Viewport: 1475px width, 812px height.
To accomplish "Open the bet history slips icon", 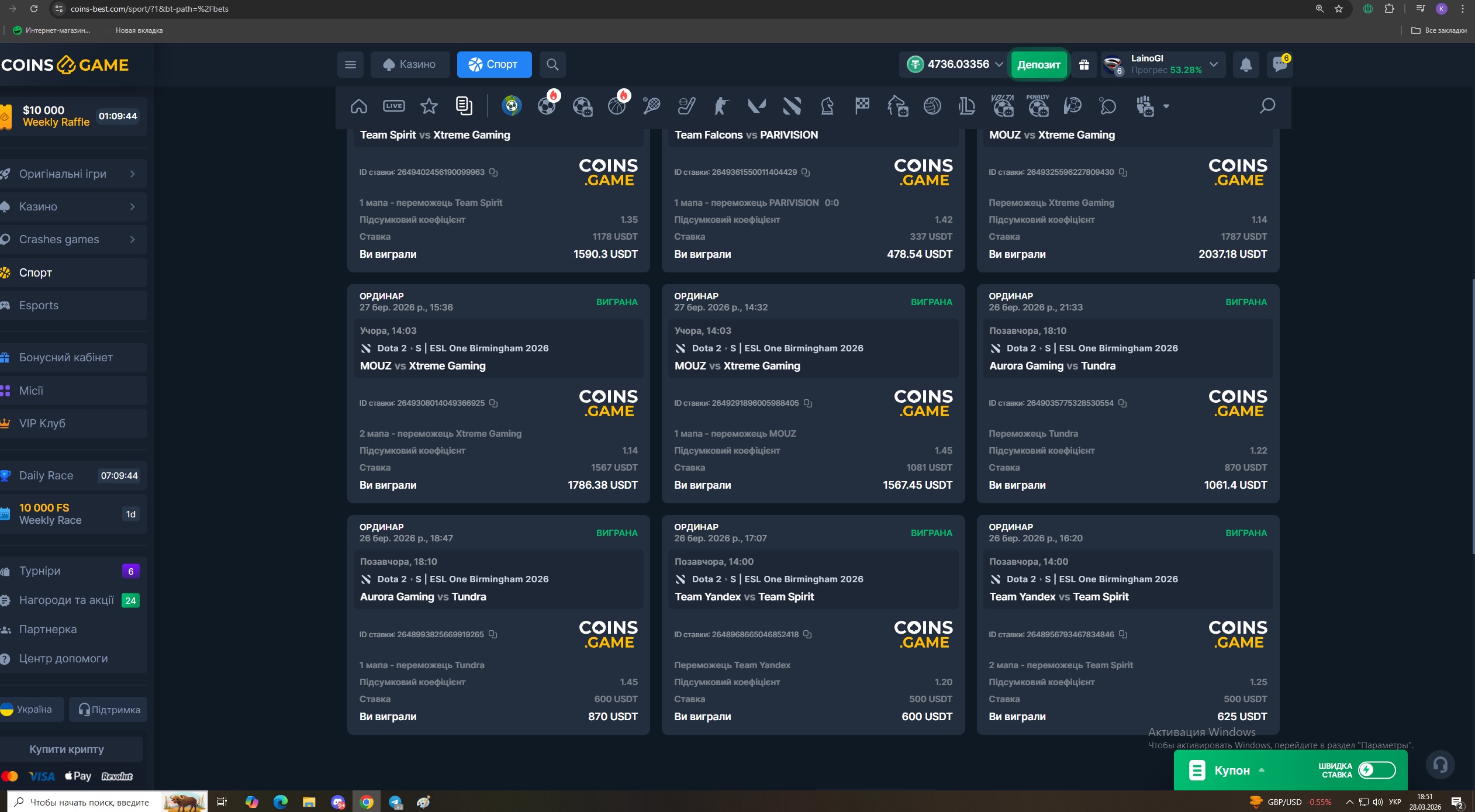I will (464, 106).
